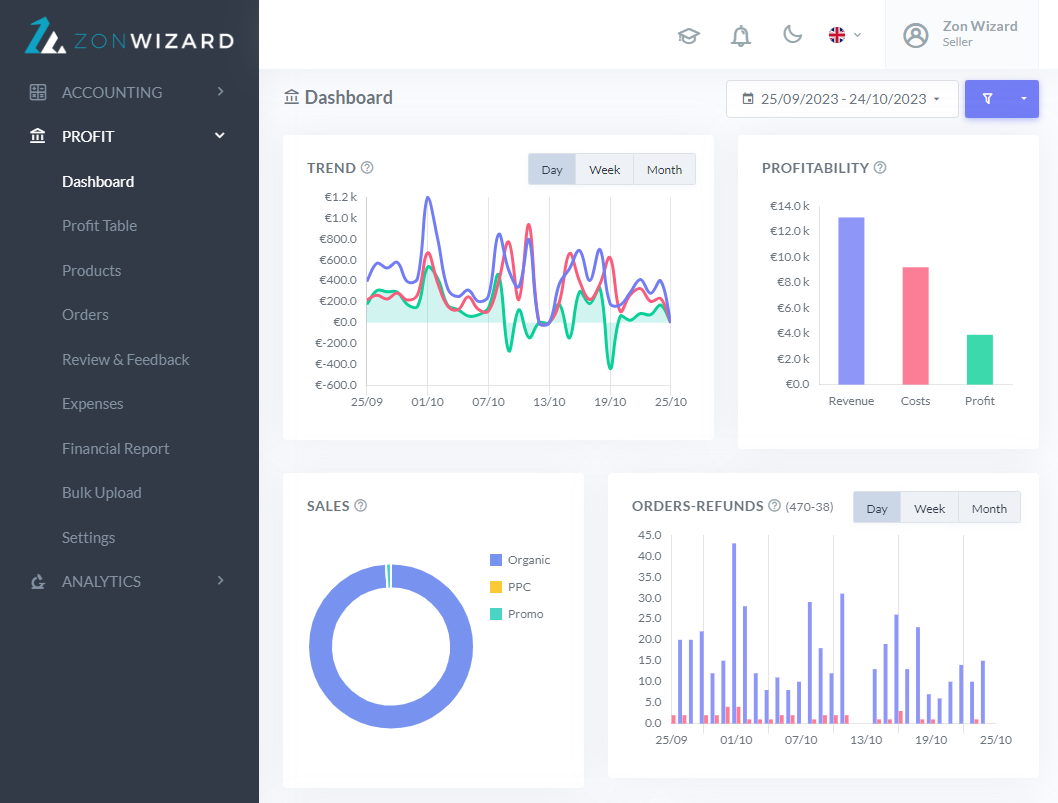Click the filter funnel icon

pos(988,99)
